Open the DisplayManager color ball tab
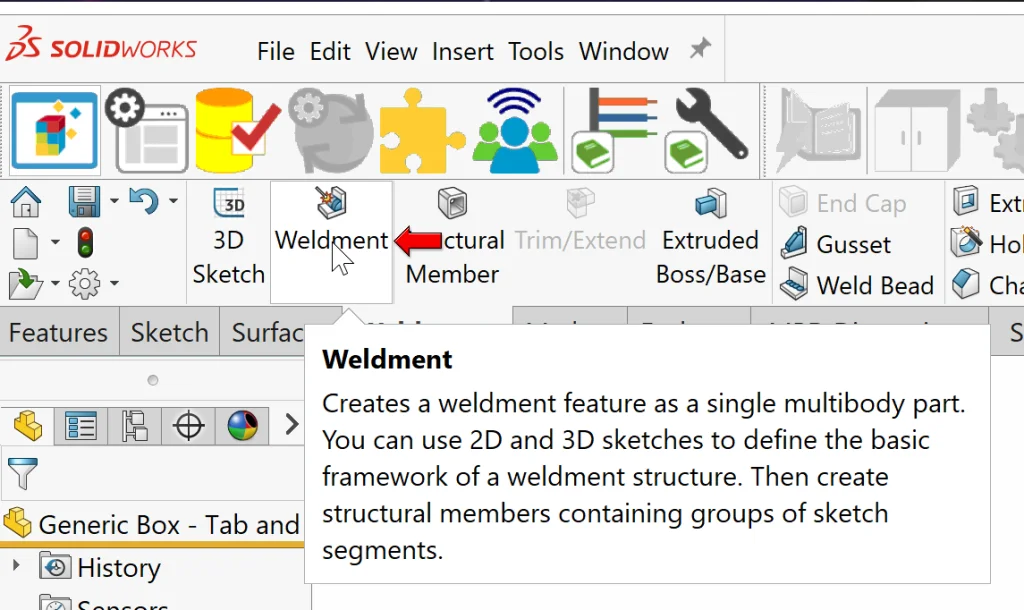Viewport: 1024px width, 610px height. point(241,426)
